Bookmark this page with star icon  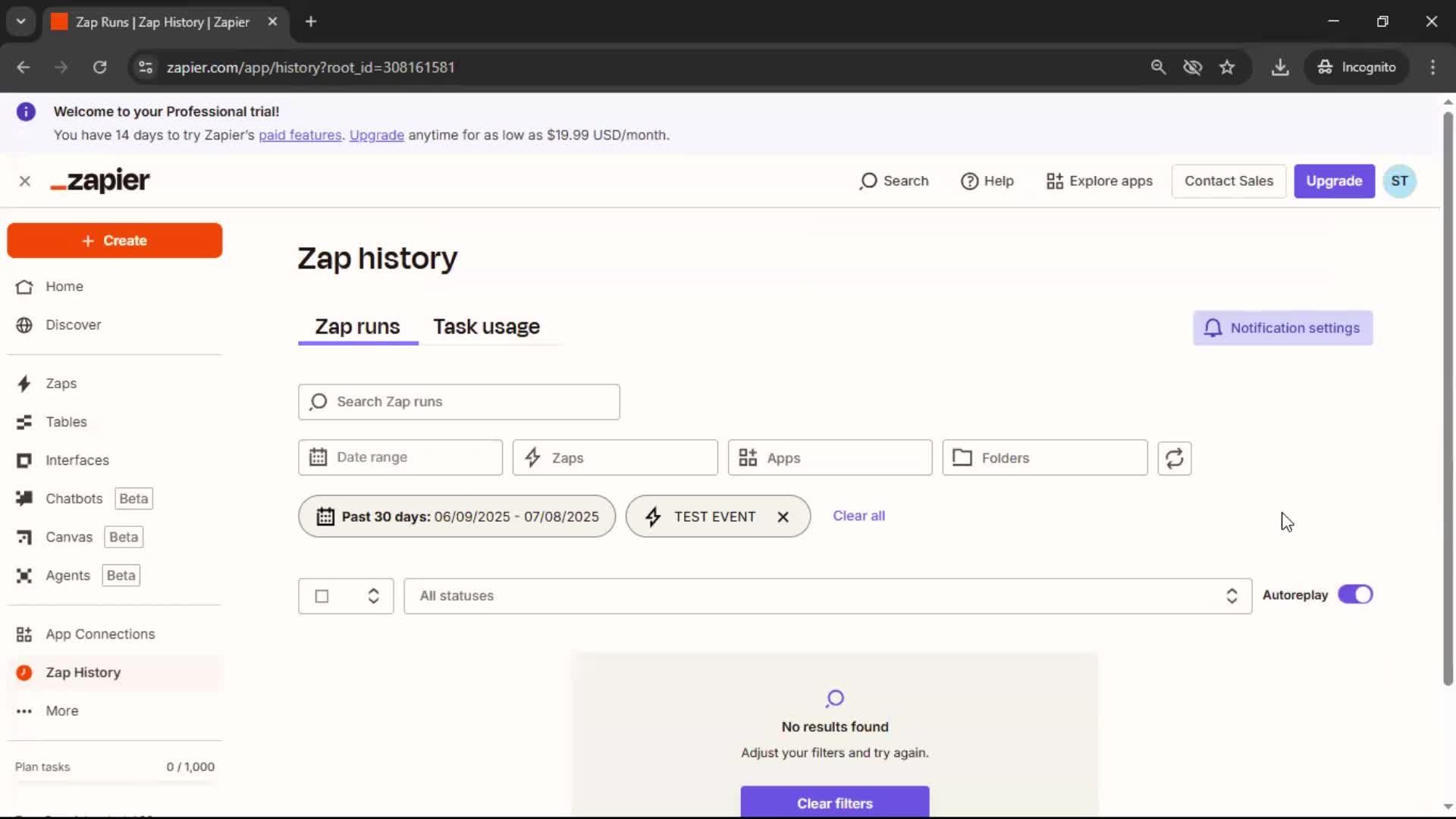pos(1227,67)
